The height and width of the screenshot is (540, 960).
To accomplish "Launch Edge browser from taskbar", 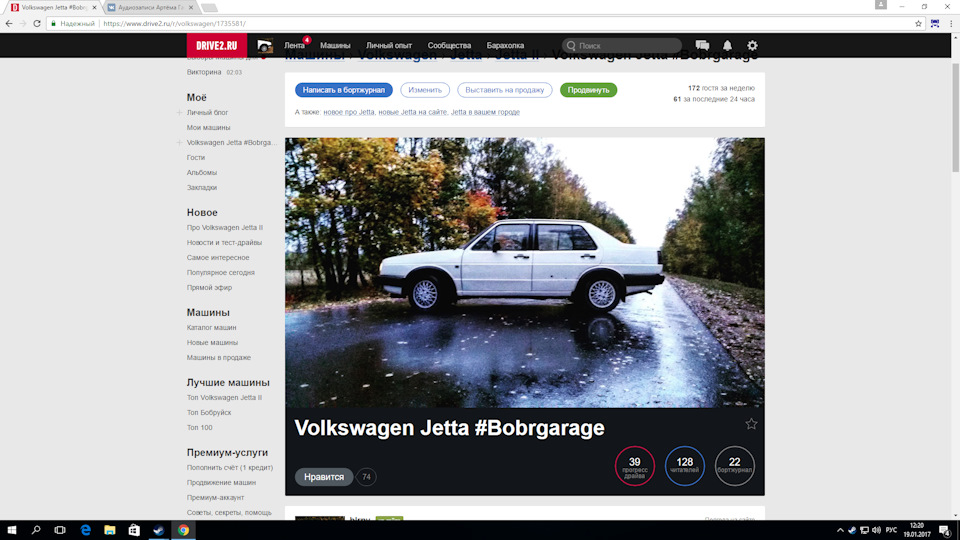I will 85,530.
